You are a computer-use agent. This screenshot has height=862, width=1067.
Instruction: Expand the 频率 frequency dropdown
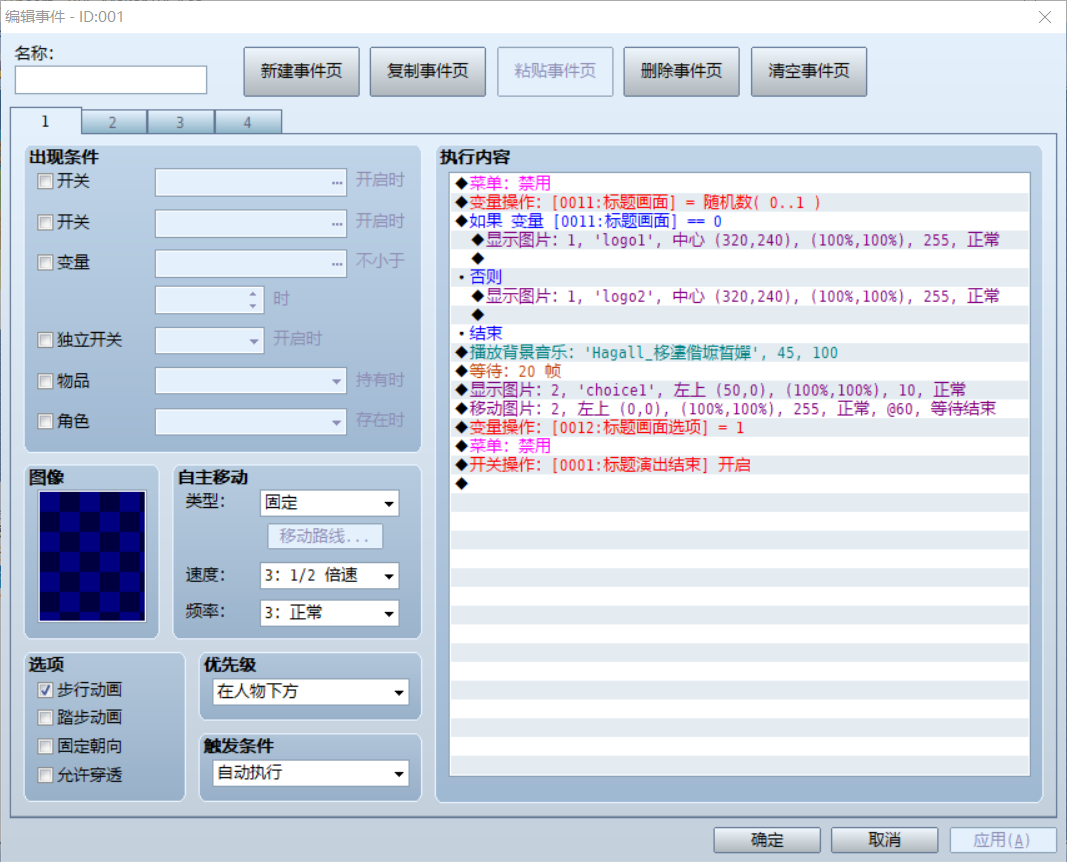[329, 613]
